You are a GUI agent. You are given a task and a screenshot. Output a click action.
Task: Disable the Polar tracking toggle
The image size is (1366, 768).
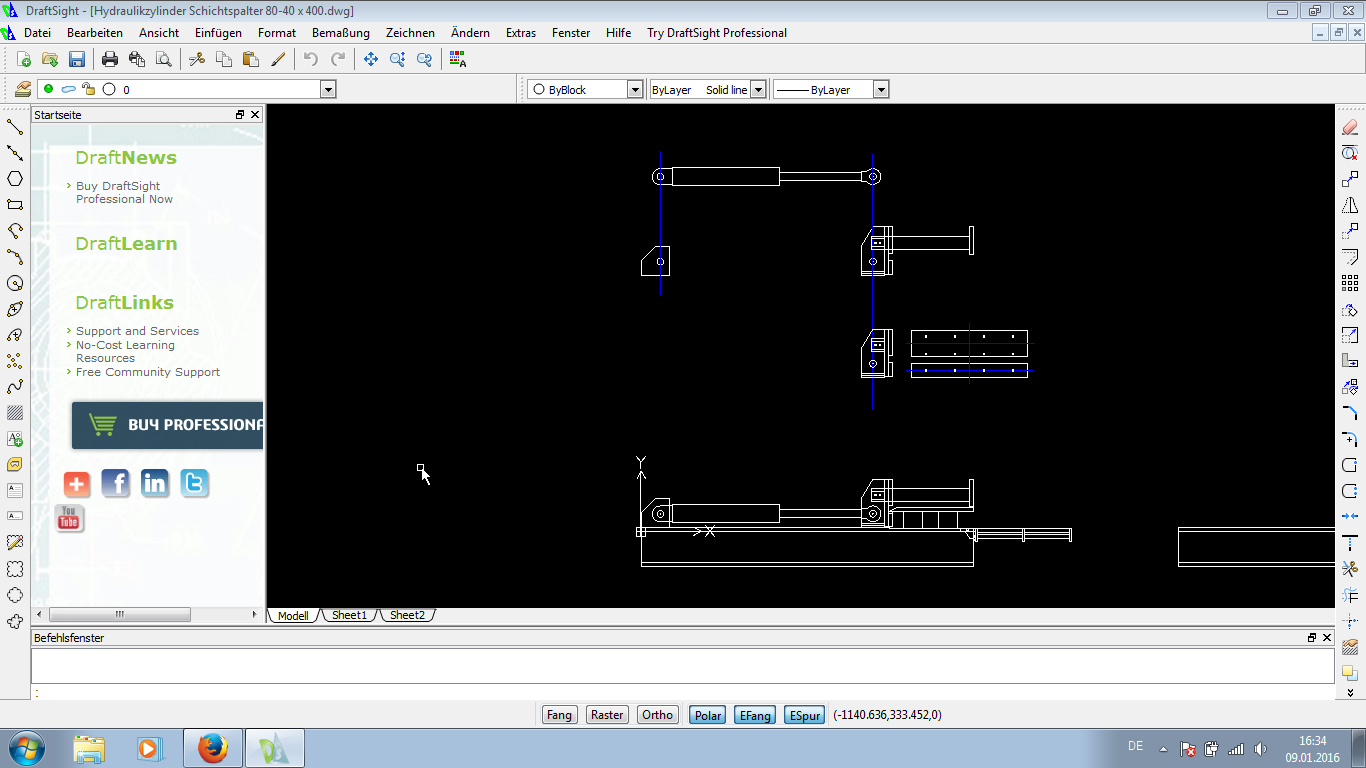tap(708, 715)
